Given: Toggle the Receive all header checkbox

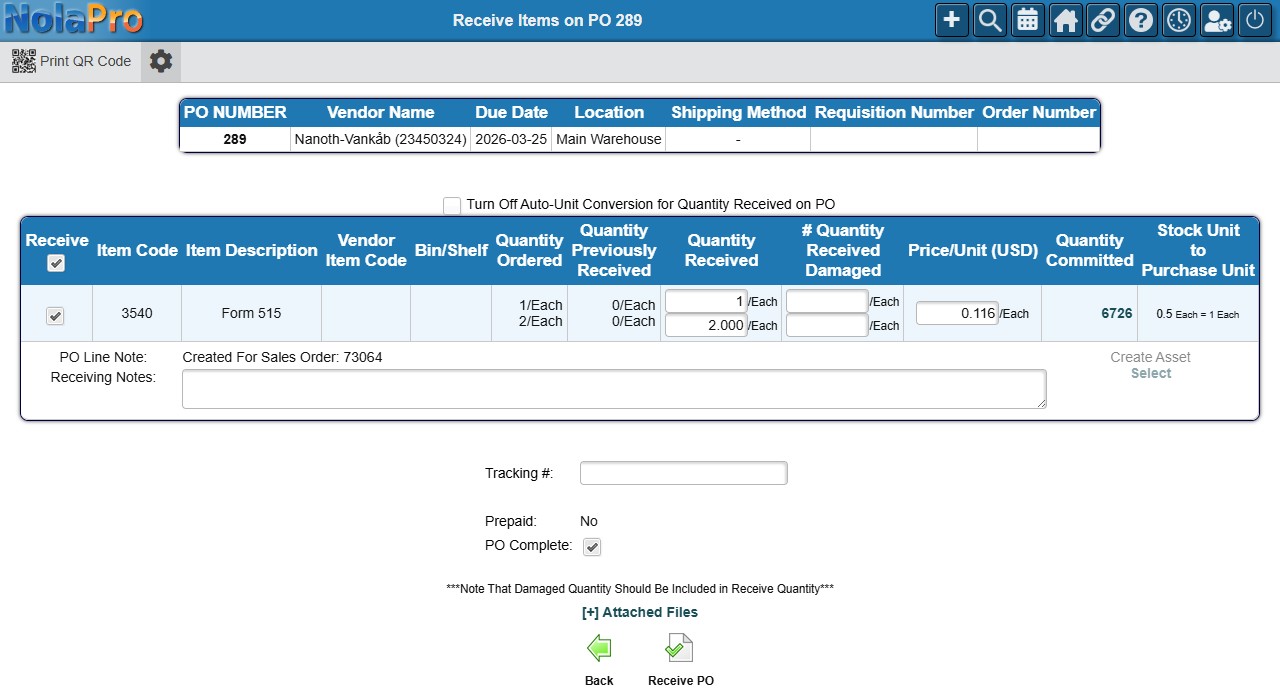Looking at the screenshot, I should click(x=56, y=263).
